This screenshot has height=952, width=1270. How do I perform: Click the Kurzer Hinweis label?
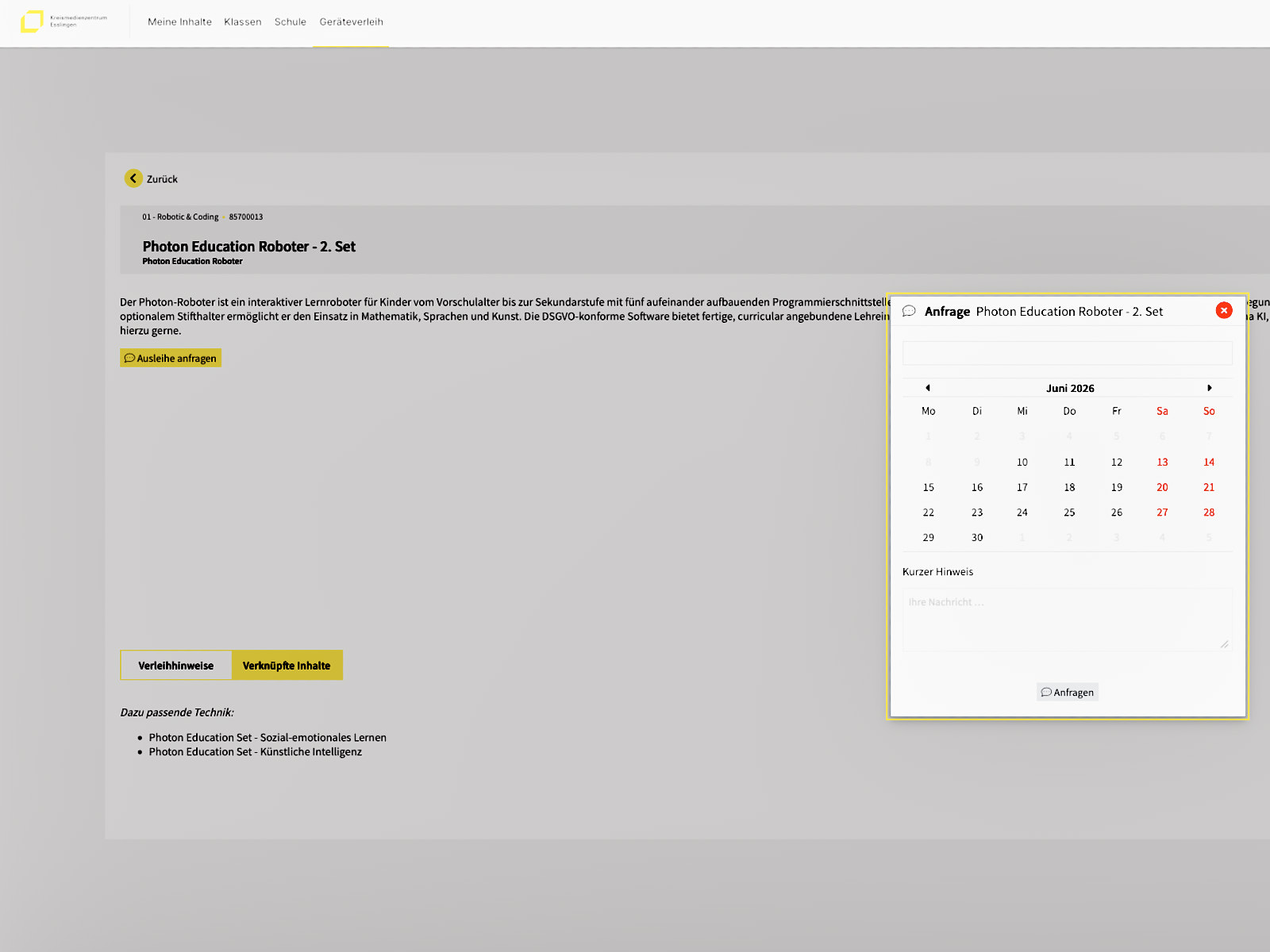tap(937, 571)
